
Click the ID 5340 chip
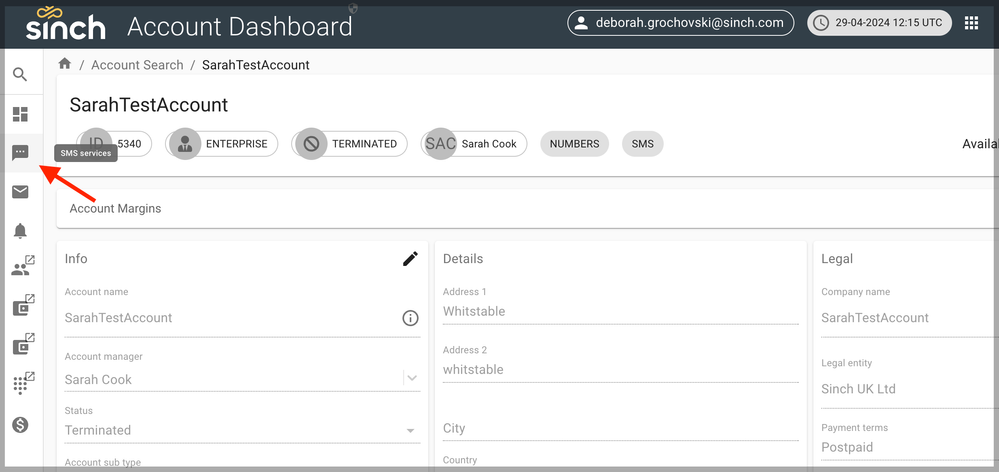(114, 144)
